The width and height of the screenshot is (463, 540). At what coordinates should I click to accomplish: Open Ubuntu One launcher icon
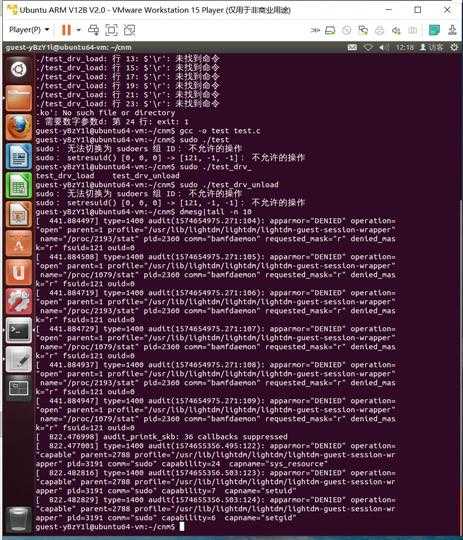(x=19, y=272)
